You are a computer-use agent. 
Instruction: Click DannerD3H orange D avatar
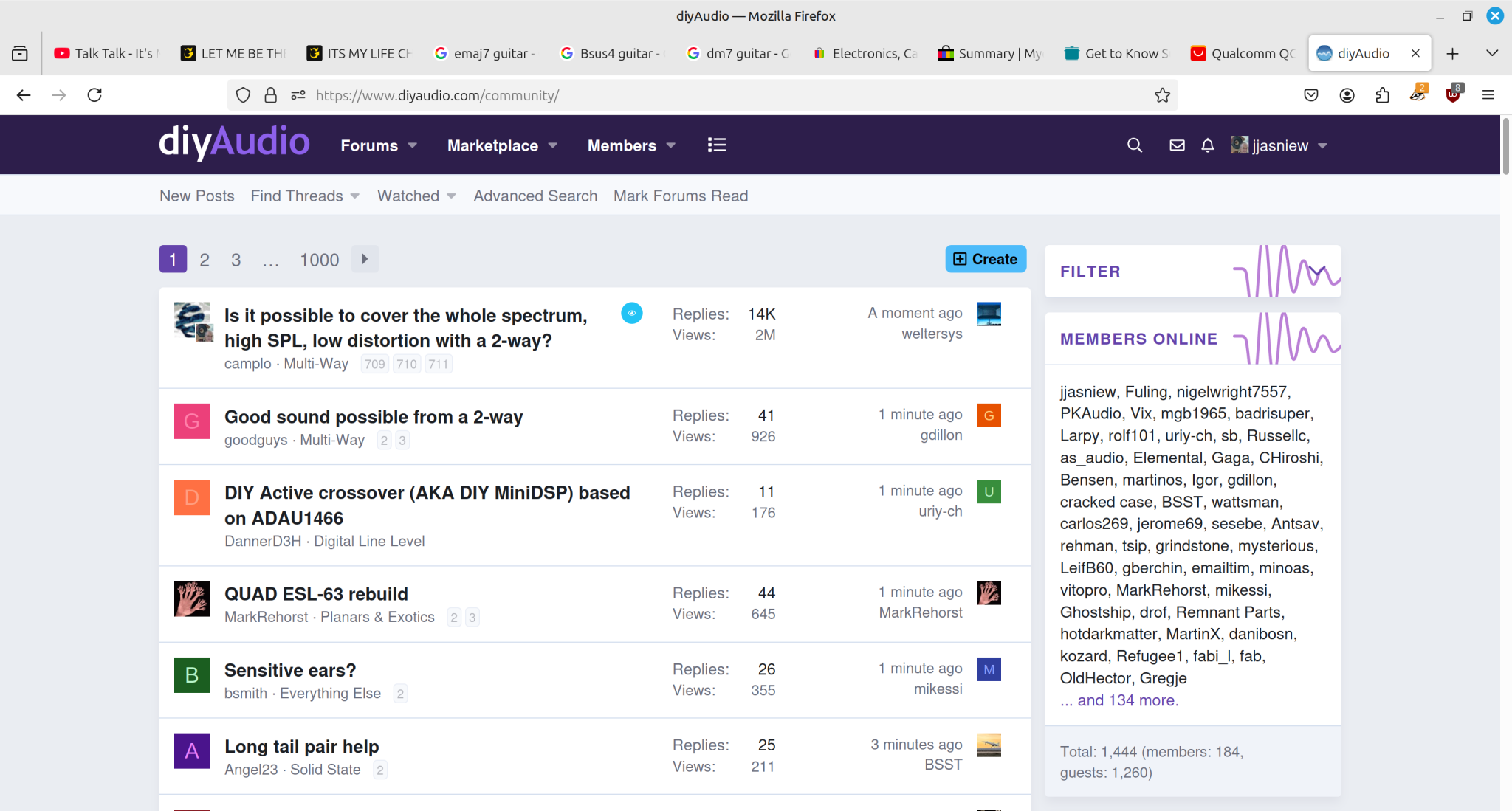click(x=192, y=497)
